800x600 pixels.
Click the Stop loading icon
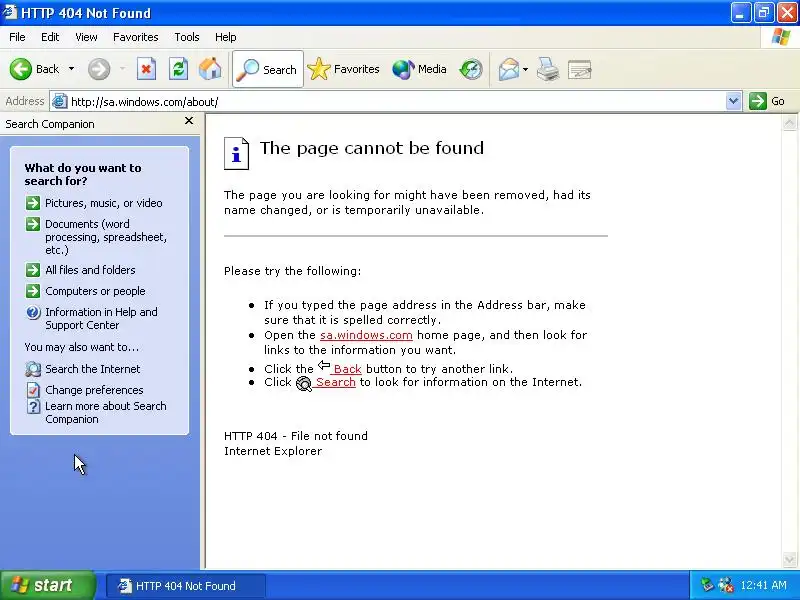[146, 69]
